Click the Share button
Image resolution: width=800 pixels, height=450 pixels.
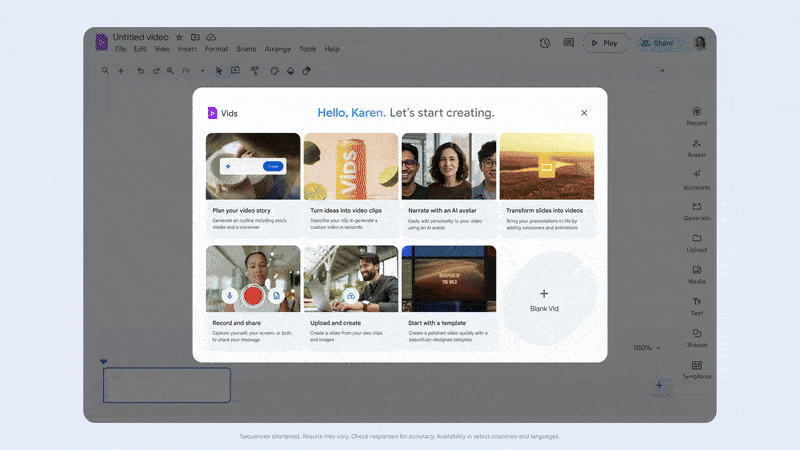pos(659,43)
